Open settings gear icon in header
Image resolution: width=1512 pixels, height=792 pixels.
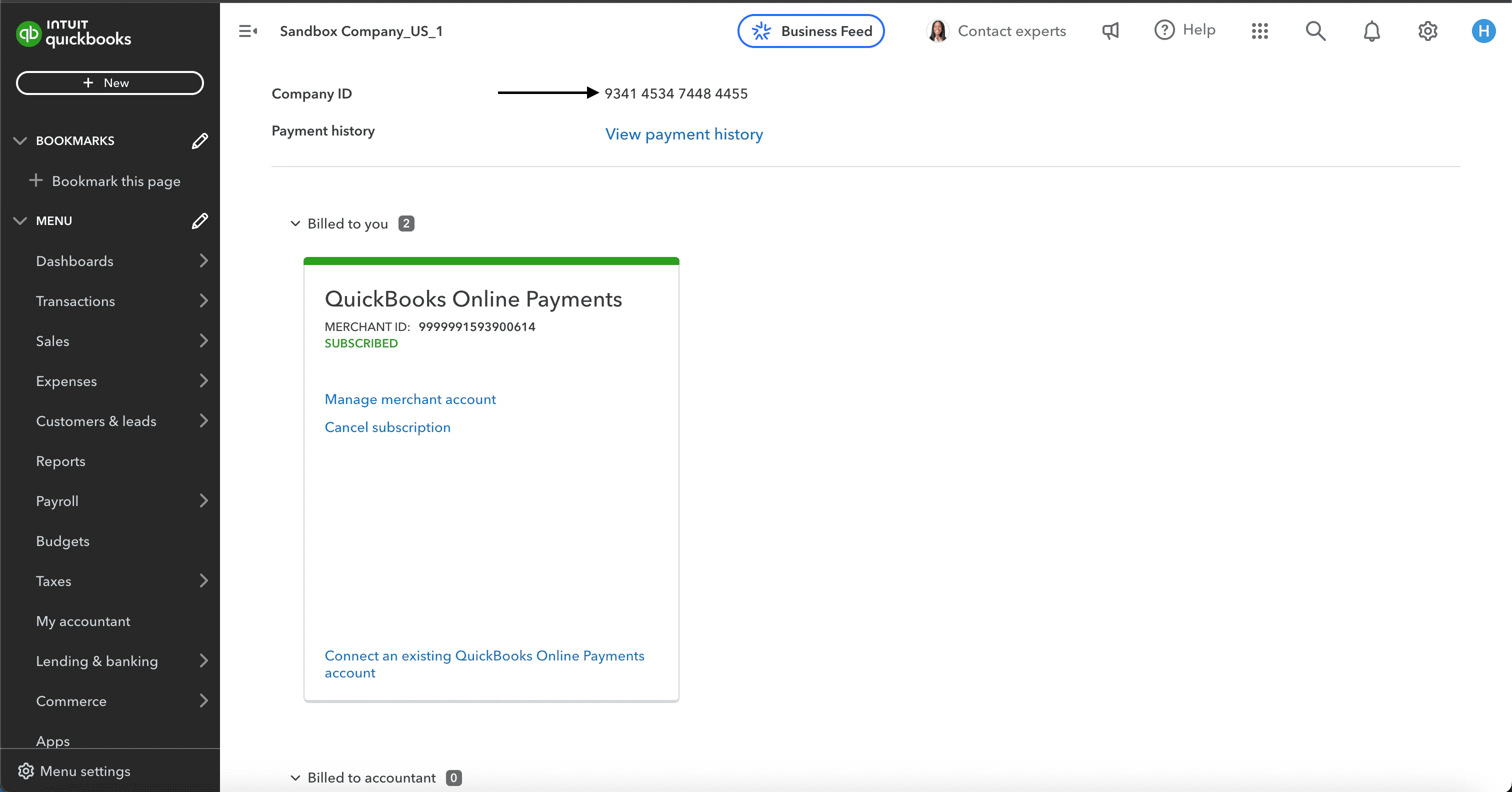click(1427, 31)
